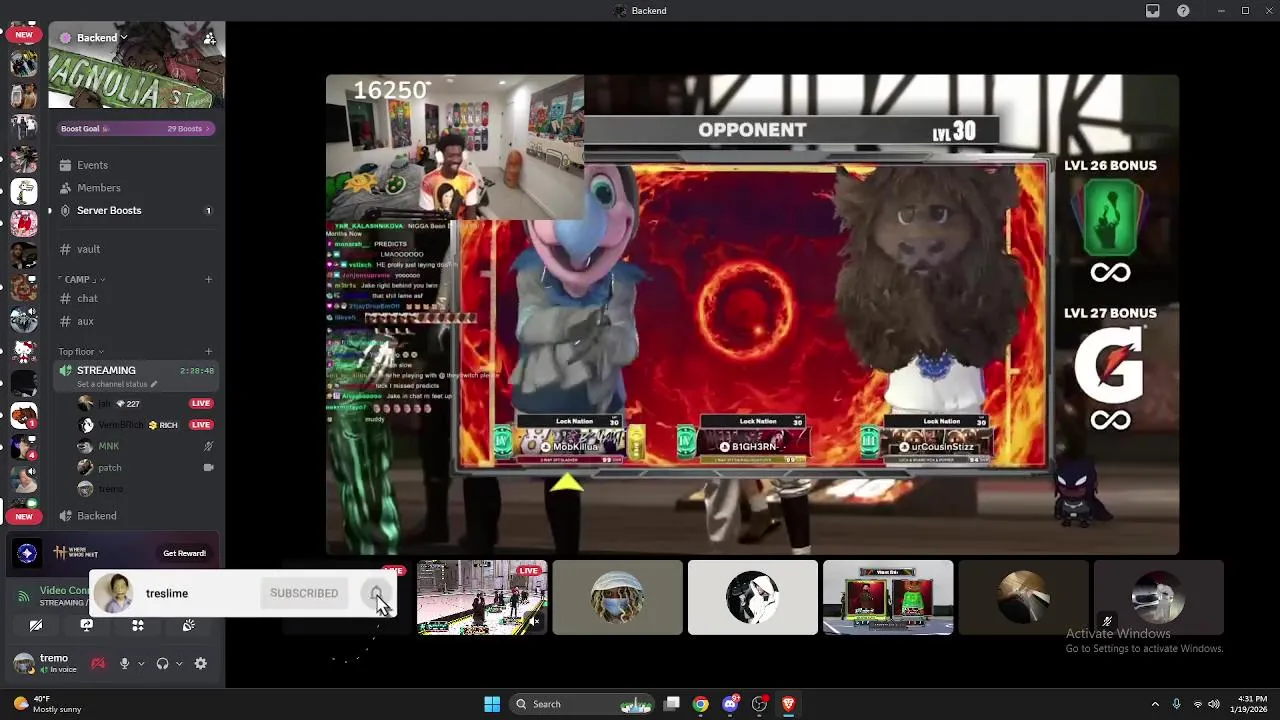Open the Hello Kitty server icon
Screen dimensions: 1280x720
click(24, 352)
